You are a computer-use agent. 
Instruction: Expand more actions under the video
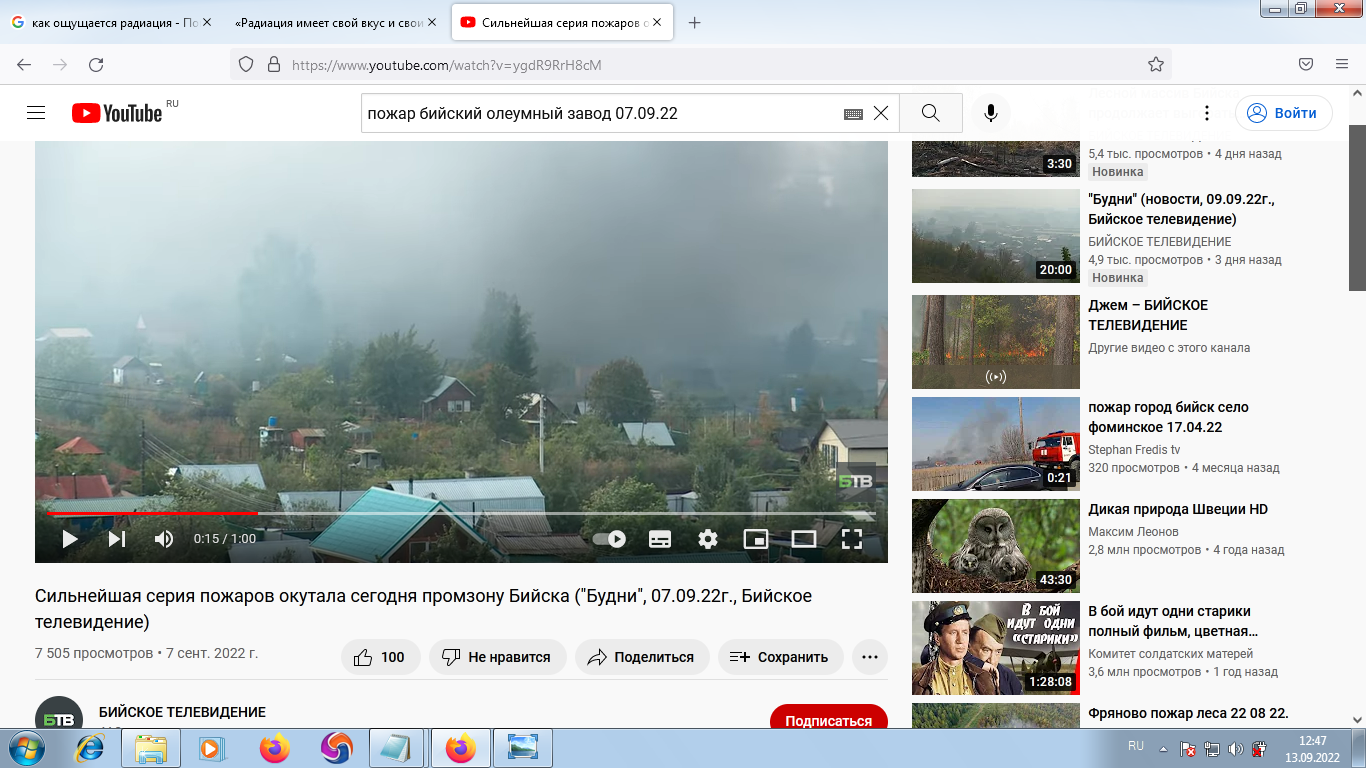[x=869, y=657]
